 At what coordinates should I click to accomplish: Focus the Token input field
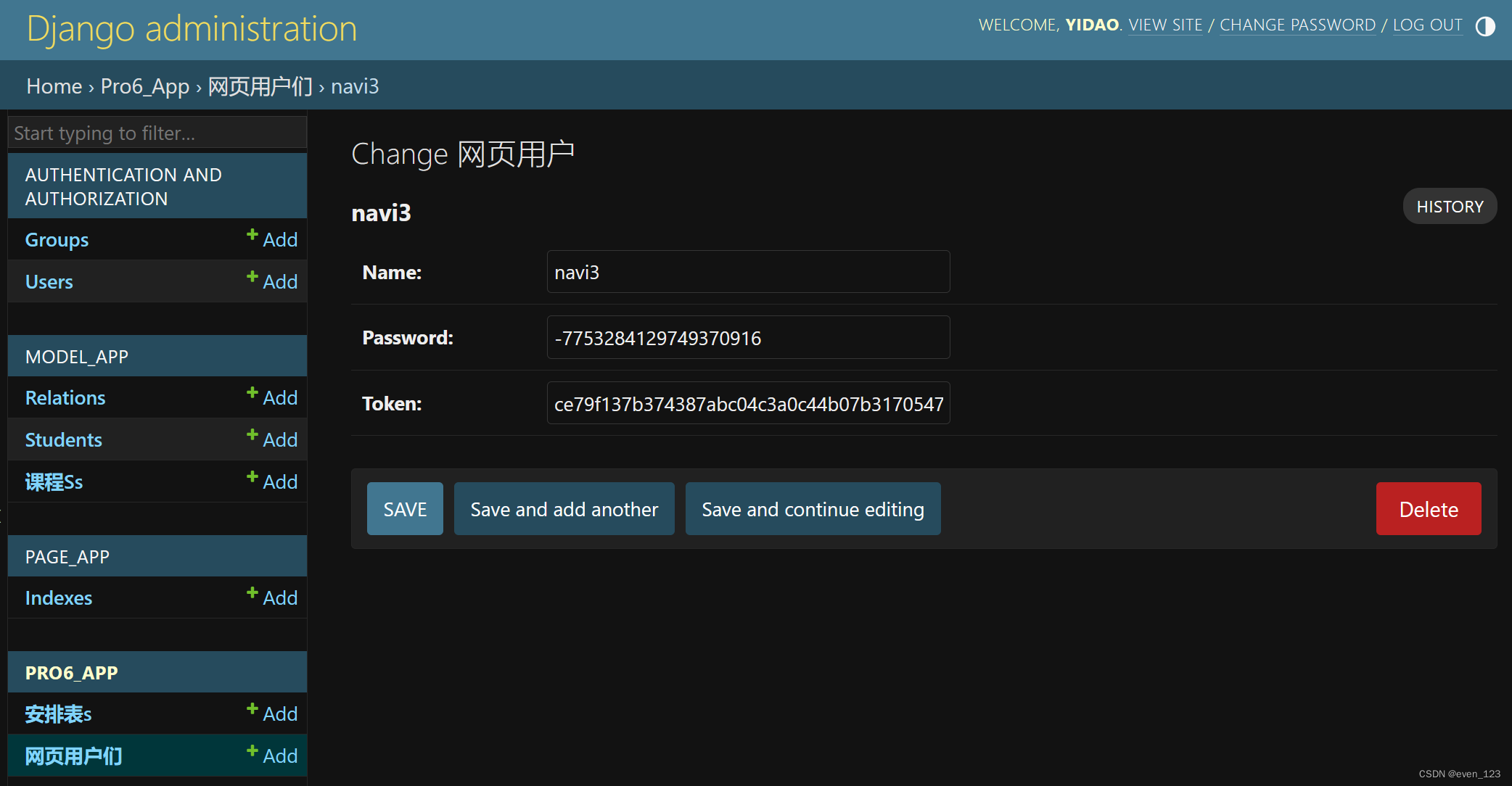pos(747,403)
